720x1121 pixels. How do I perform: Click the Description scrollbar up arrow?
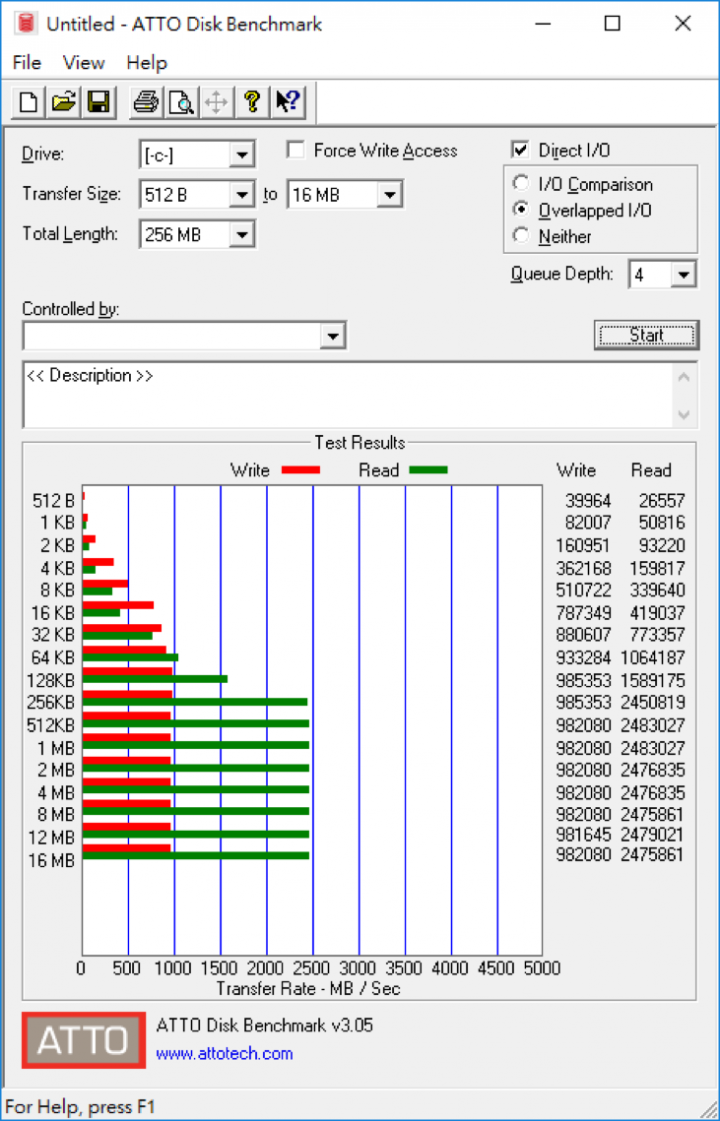pyautogui.click(x=684, y=377)
